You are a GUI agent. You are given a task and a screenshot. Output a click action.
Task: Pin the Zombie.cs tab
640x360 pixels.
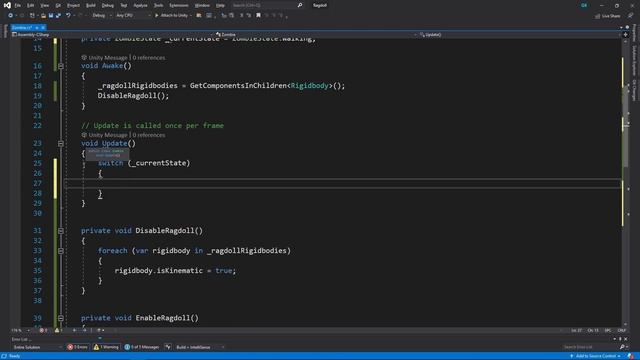37,27
